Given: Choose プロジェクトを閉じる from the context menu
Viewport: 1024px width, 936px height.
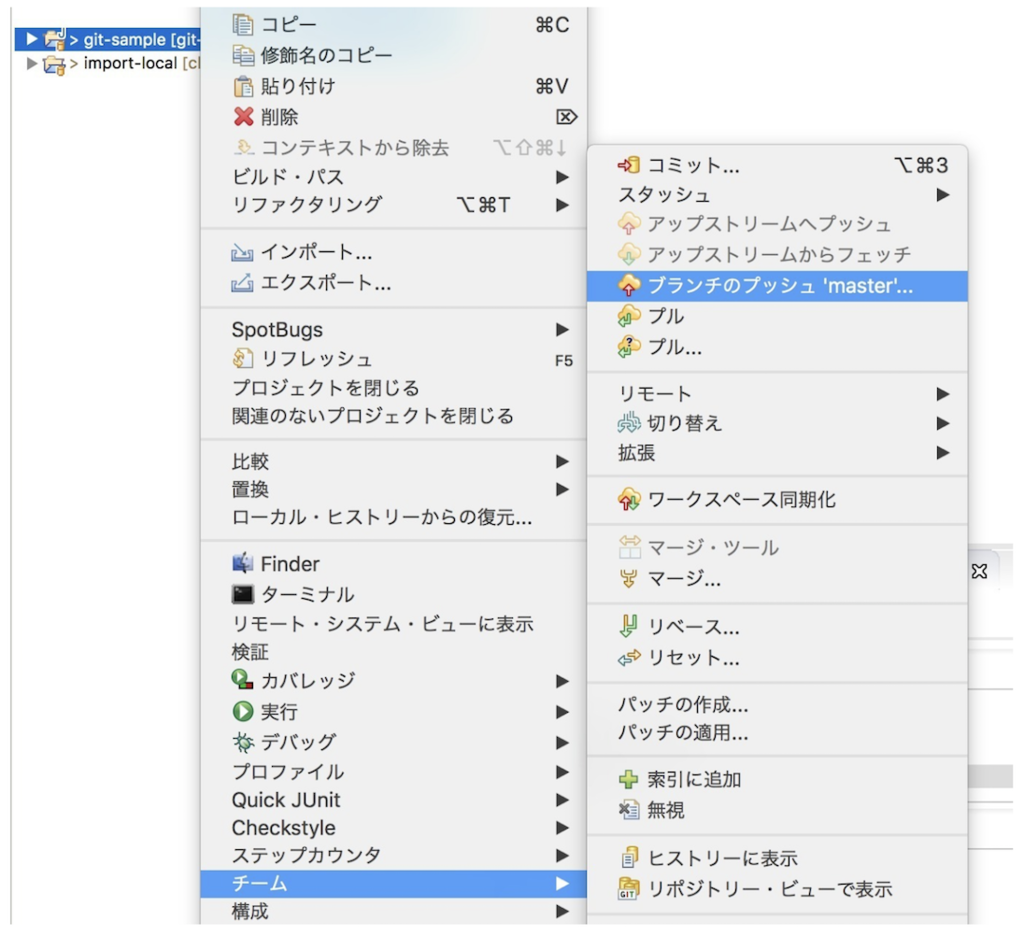Looking at the screenshot, I should pyautogui.click(x=394, y=388).
